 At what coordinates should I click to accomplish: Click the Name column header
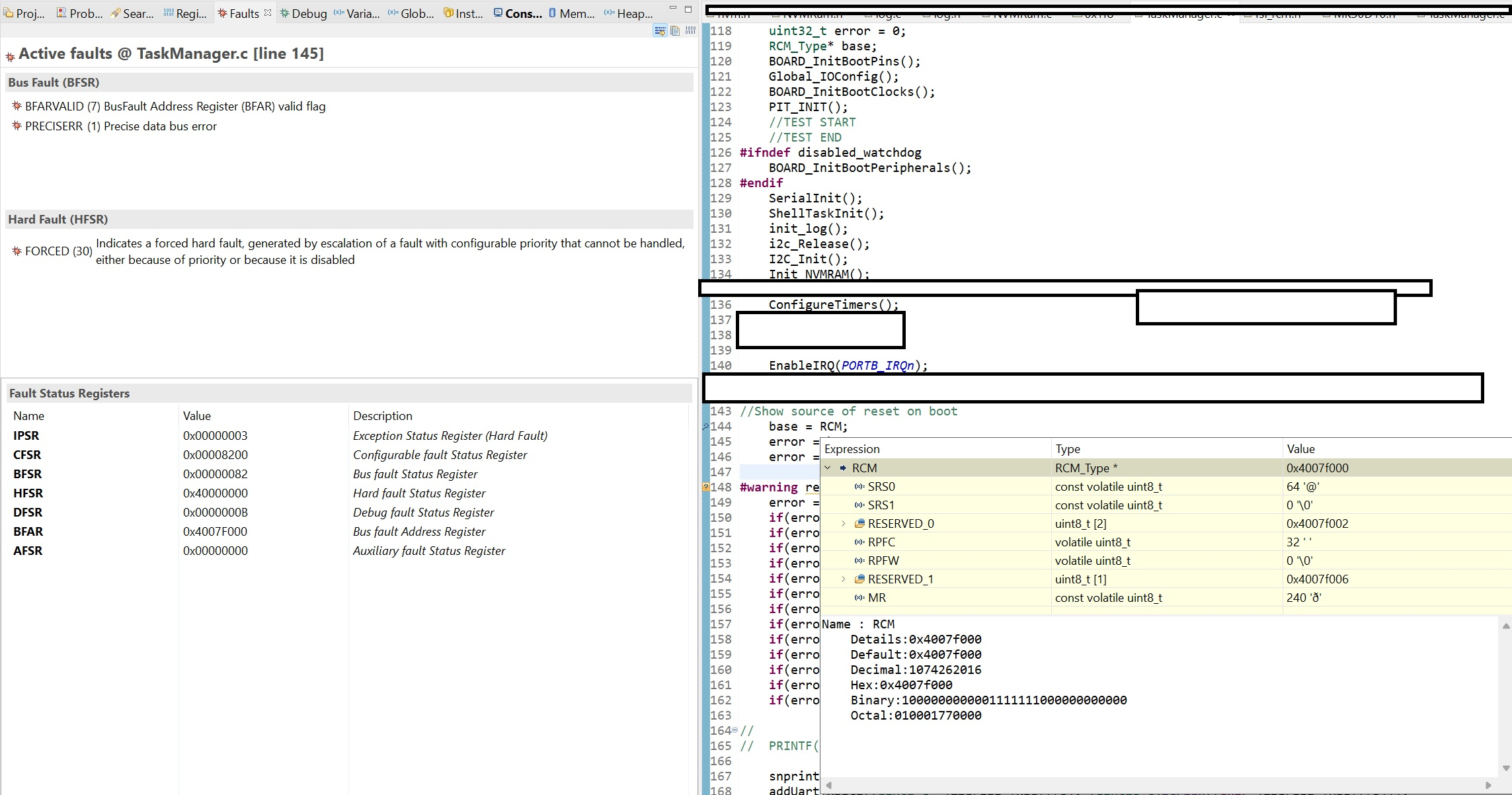(28, 416)
